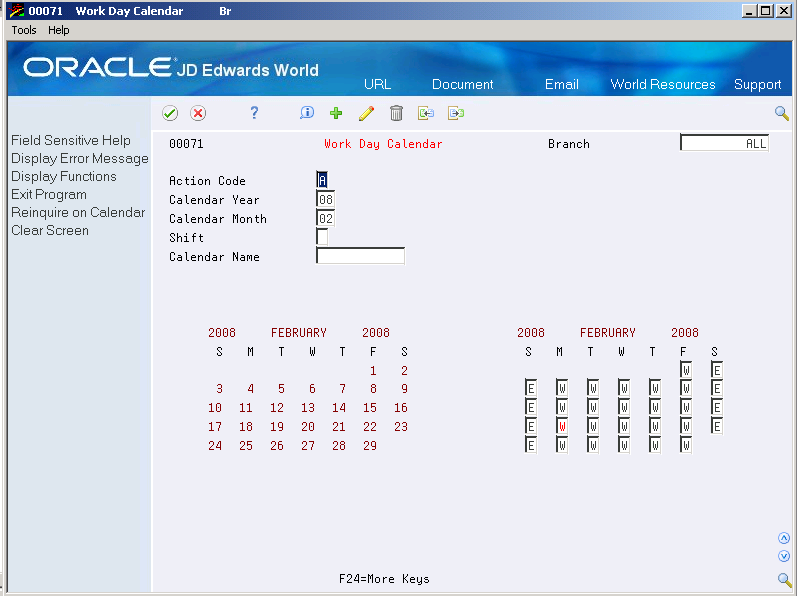
Task: Click date 29 in the left calendar
Action: pos(370,446)
